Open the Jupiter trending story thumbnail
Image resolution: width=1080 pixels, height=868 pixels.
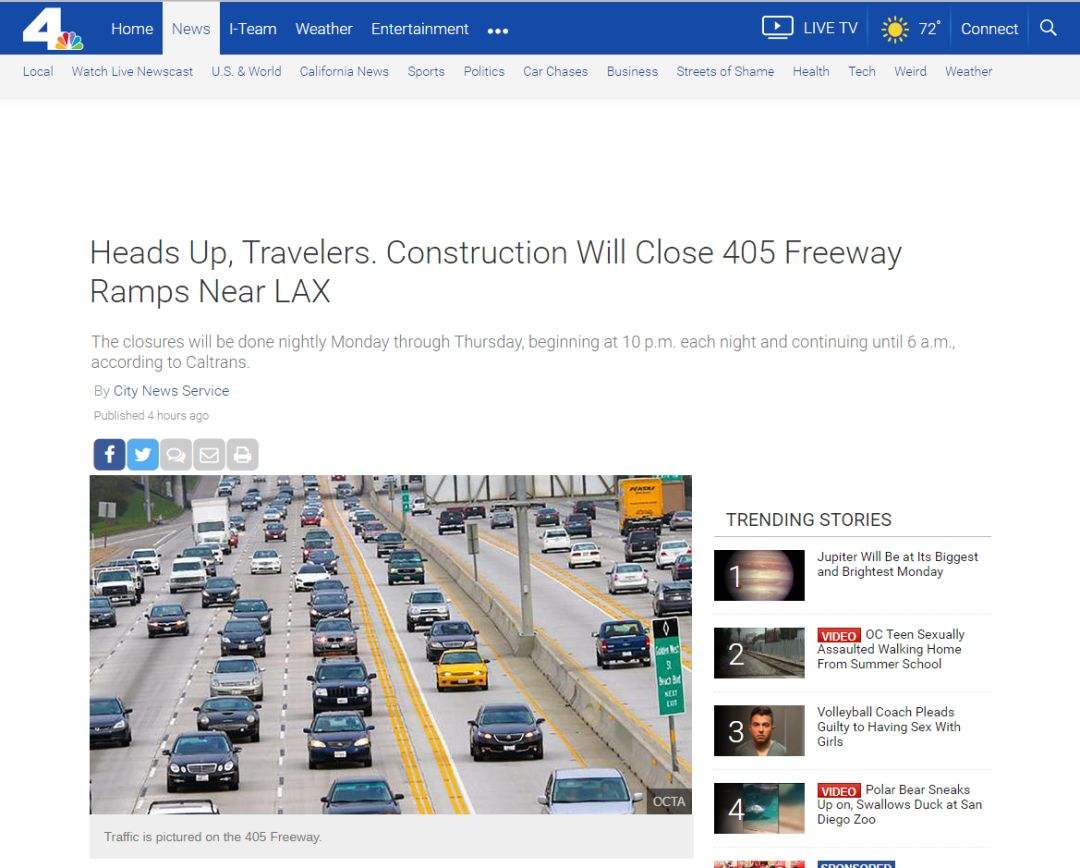pos(759,575)
